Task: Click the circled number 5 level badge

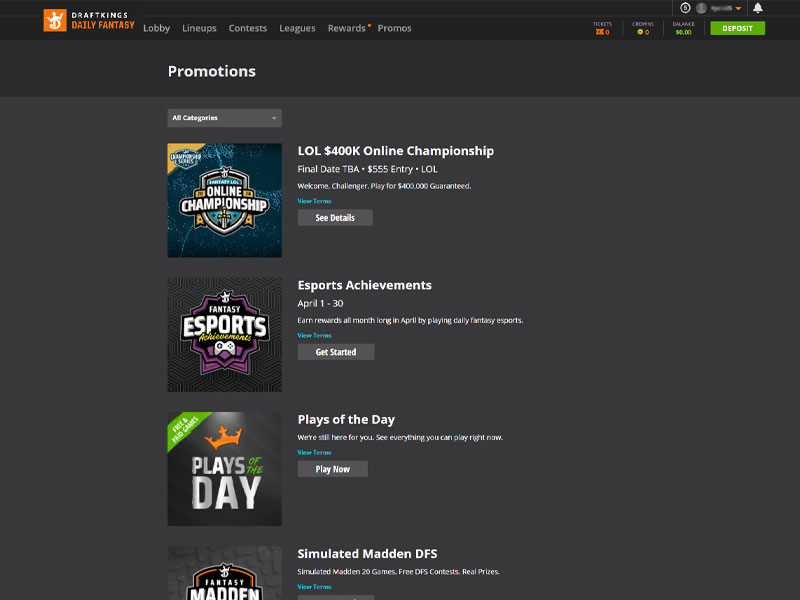Action: click(x=685, y=8)
